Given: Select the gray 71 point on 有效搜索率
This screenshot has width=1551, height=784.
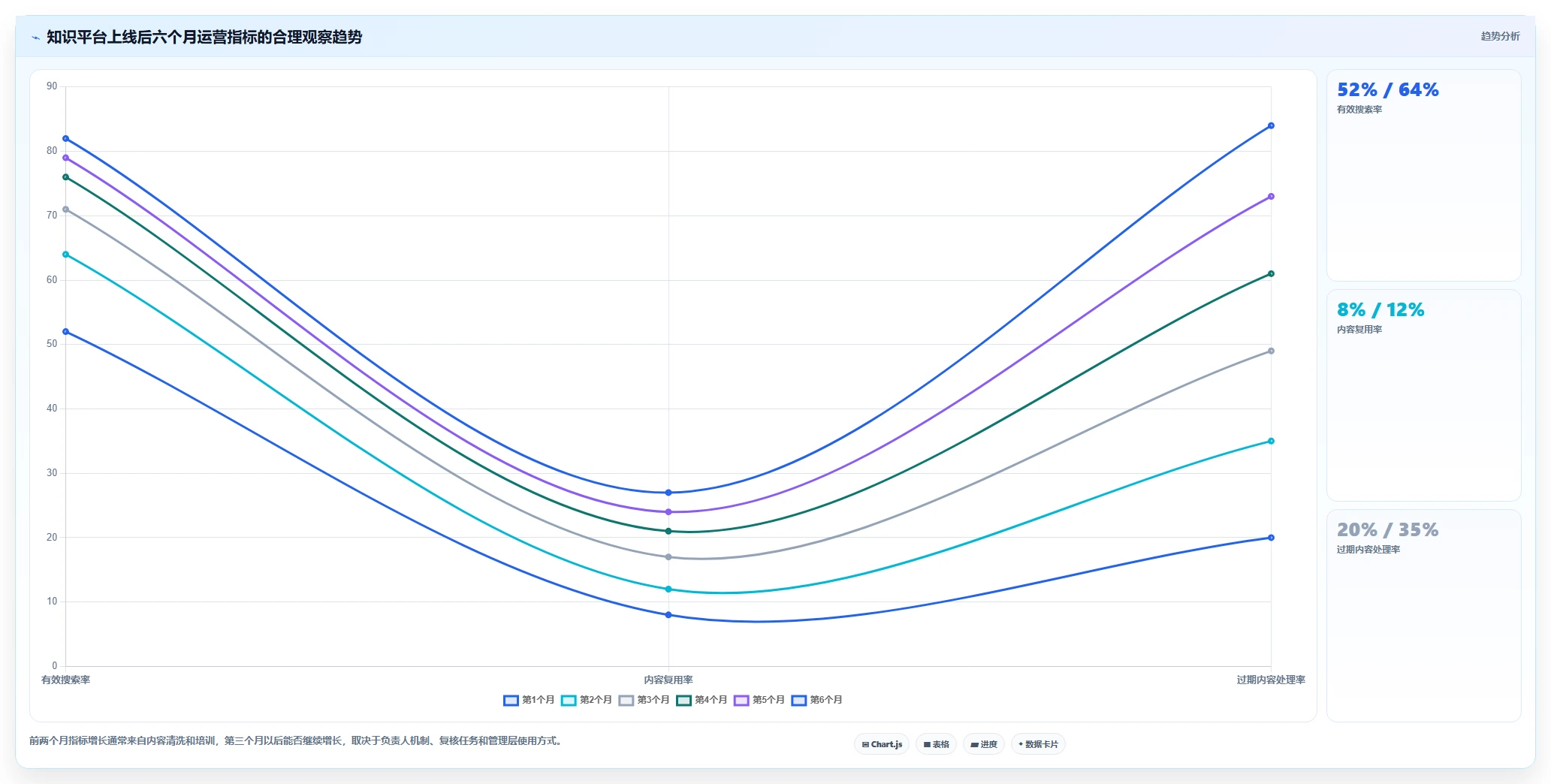Looking at the screenshot, I should pos(66,210).
